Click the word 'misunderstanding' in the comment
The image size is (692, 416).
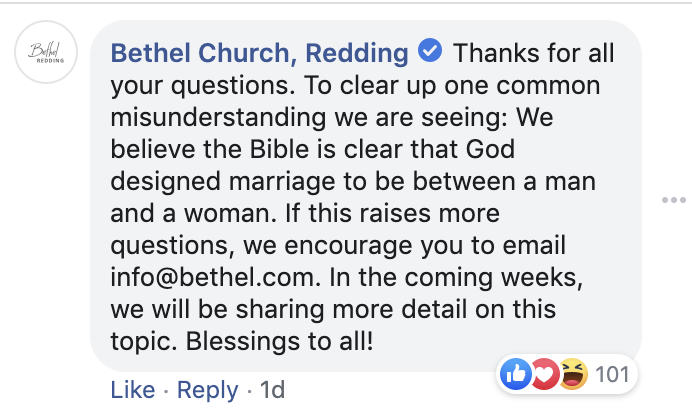coord(218,117)
